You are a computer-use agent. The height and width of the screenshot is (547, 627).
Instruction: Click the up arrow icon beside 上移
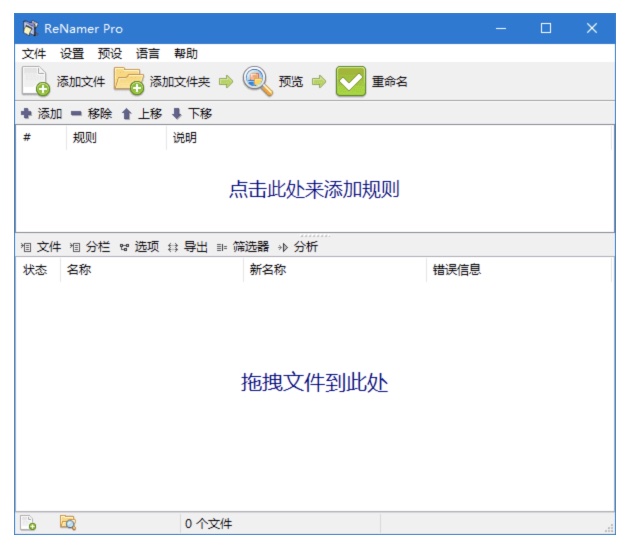point(127,114)
